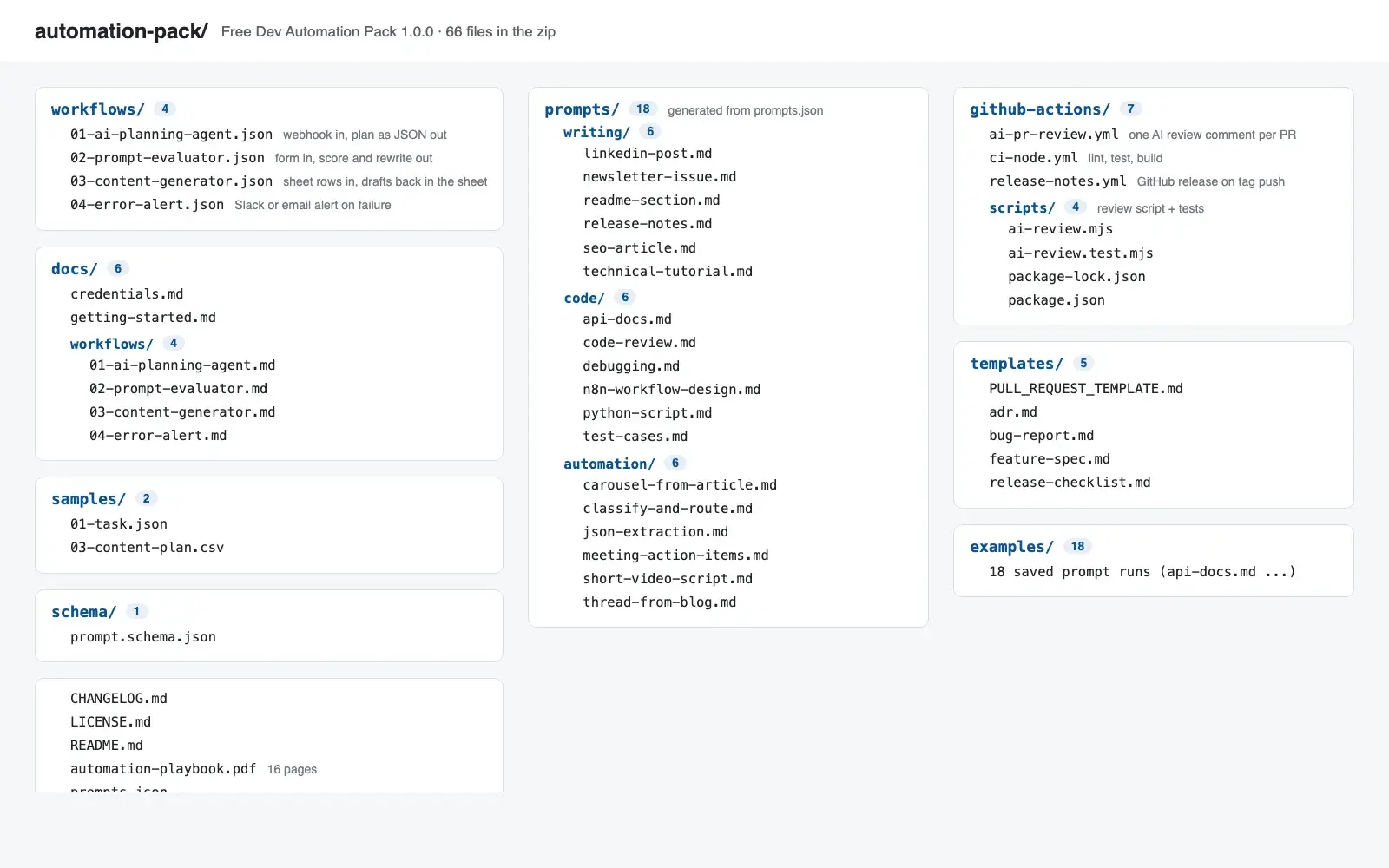Viewport: 1389px width, 868px height.
Task: Open prompt.schema.json file
Action: click(x=143, y=637)
